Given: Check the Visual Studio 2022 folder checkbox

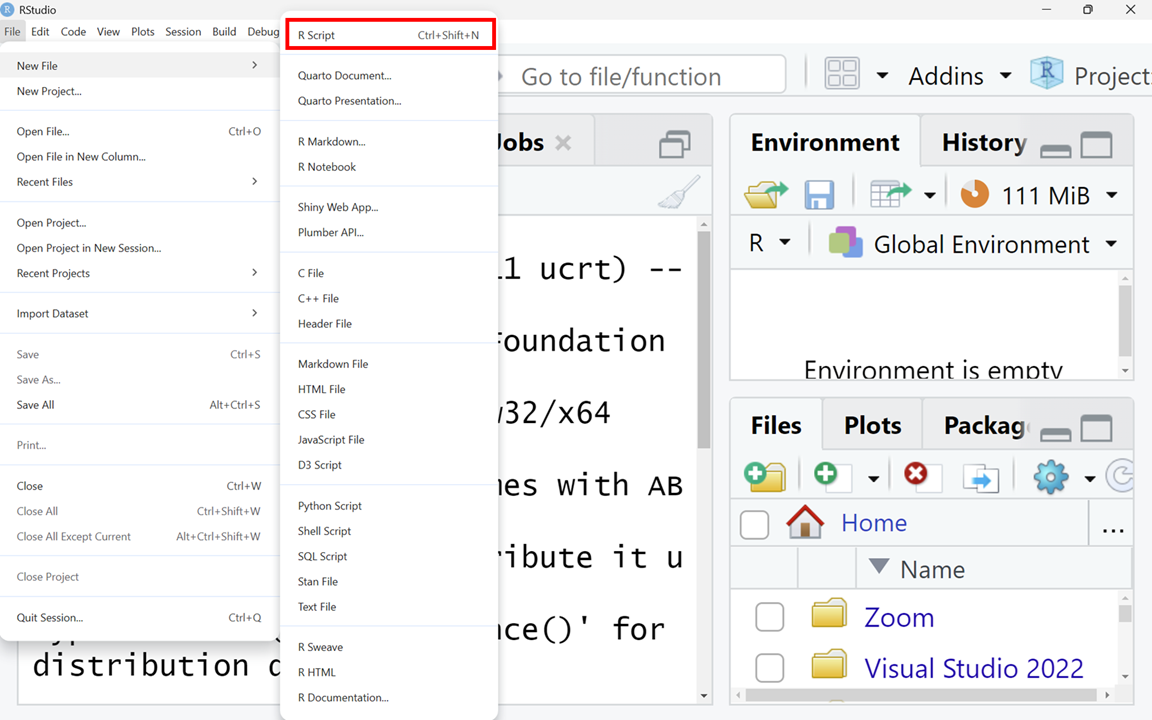Looking at the screenshot, I should [x=769, y=667].
